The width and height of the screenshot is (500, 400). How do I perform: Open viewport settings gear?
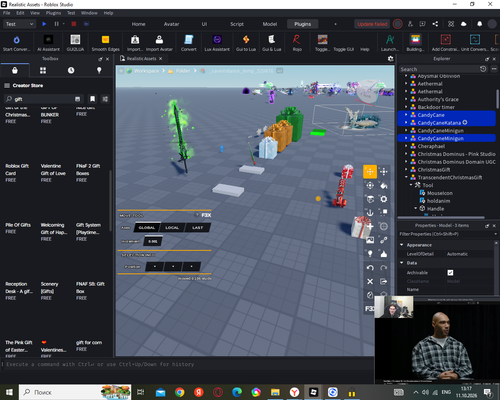[x=391, y=59]
